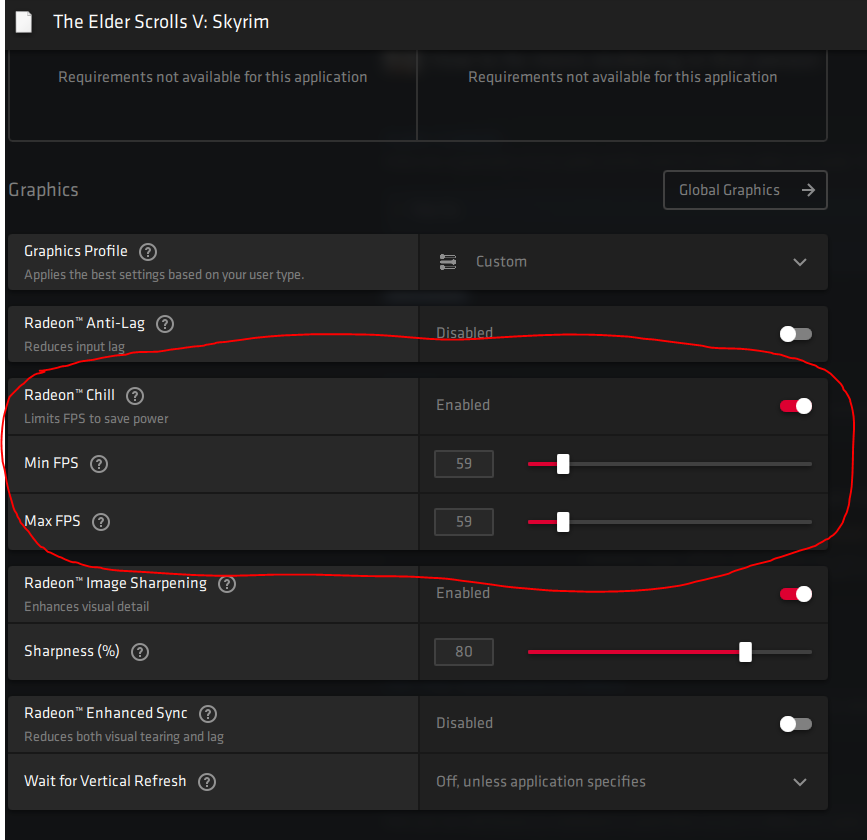867x840 pixels.
Task: Click the Max FPS question mark icon
Action: [x=101, y=522]
